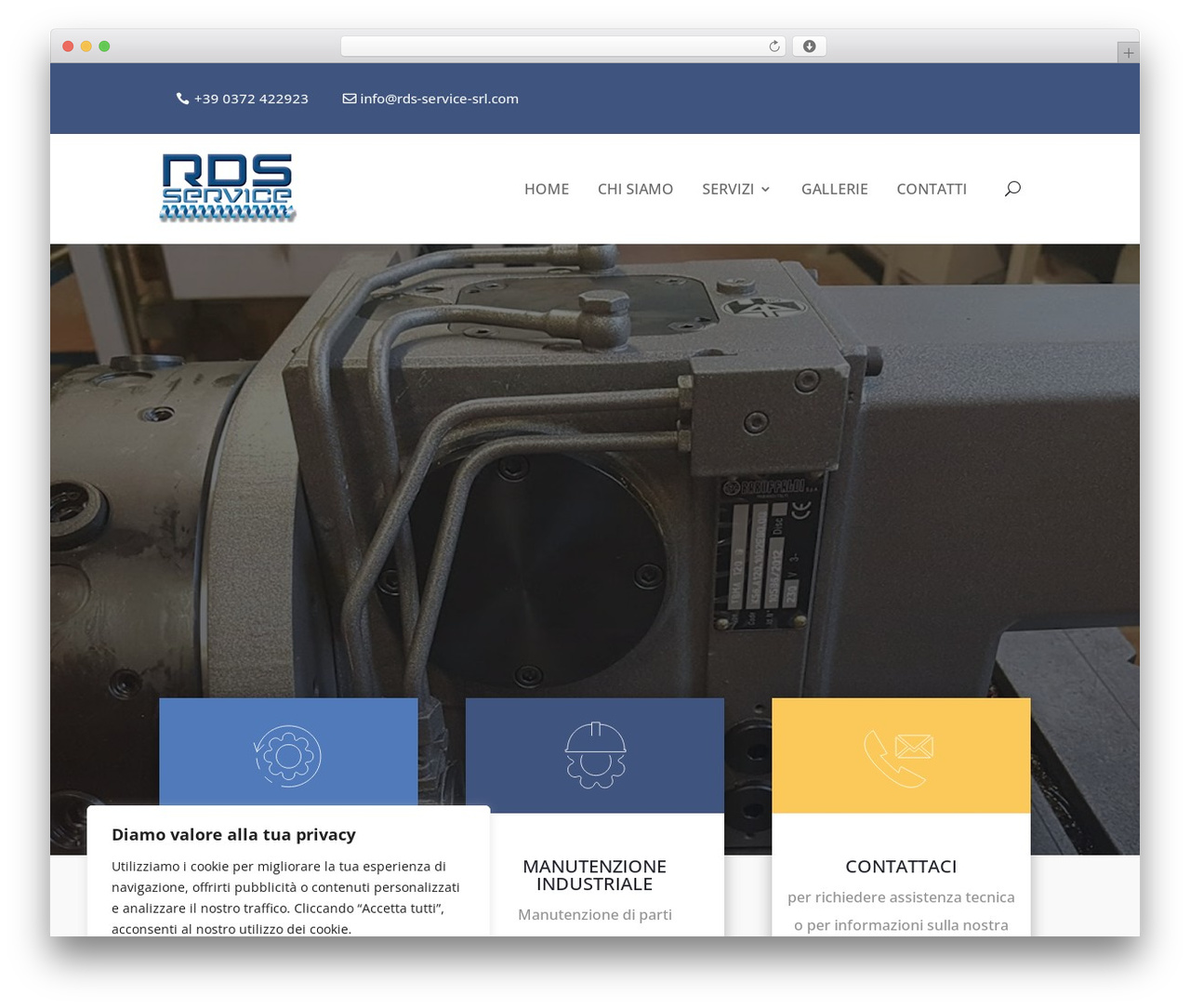Click the gear icon on blue card

tap(288, 756)
